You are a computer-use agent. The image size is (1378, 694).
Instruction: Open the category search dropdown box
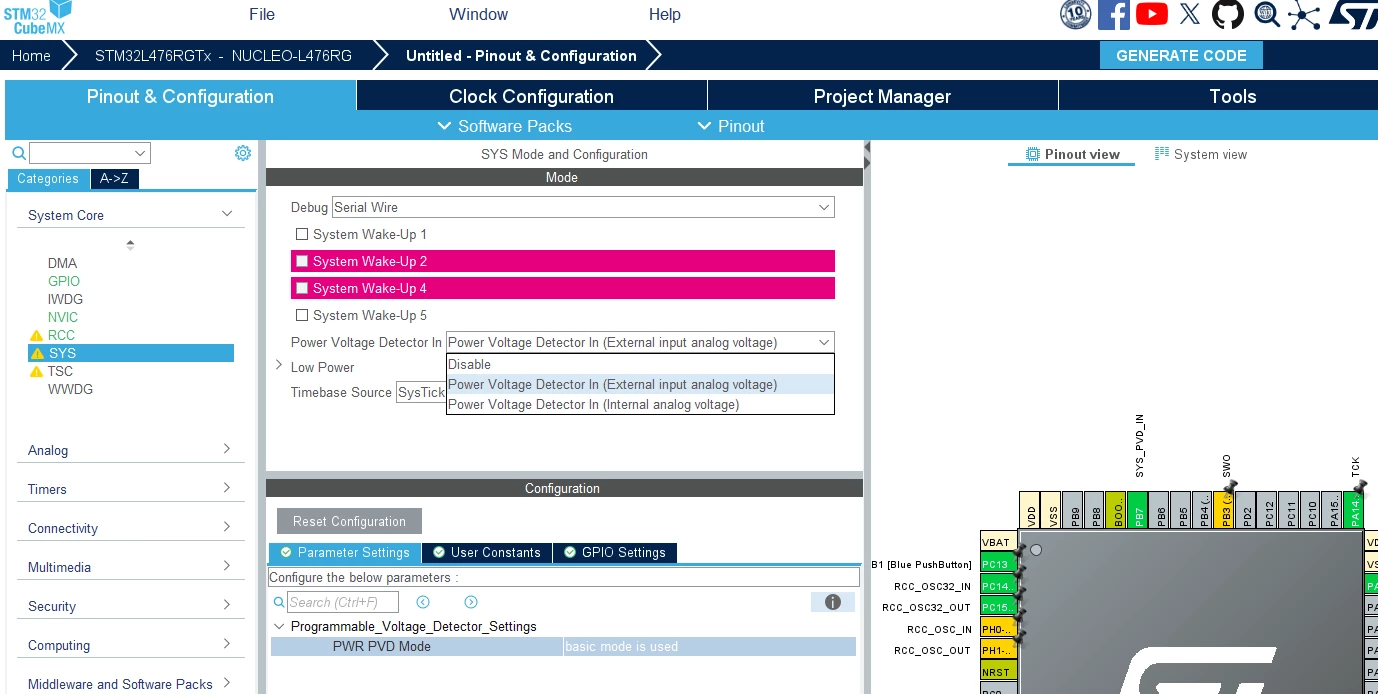90,153
